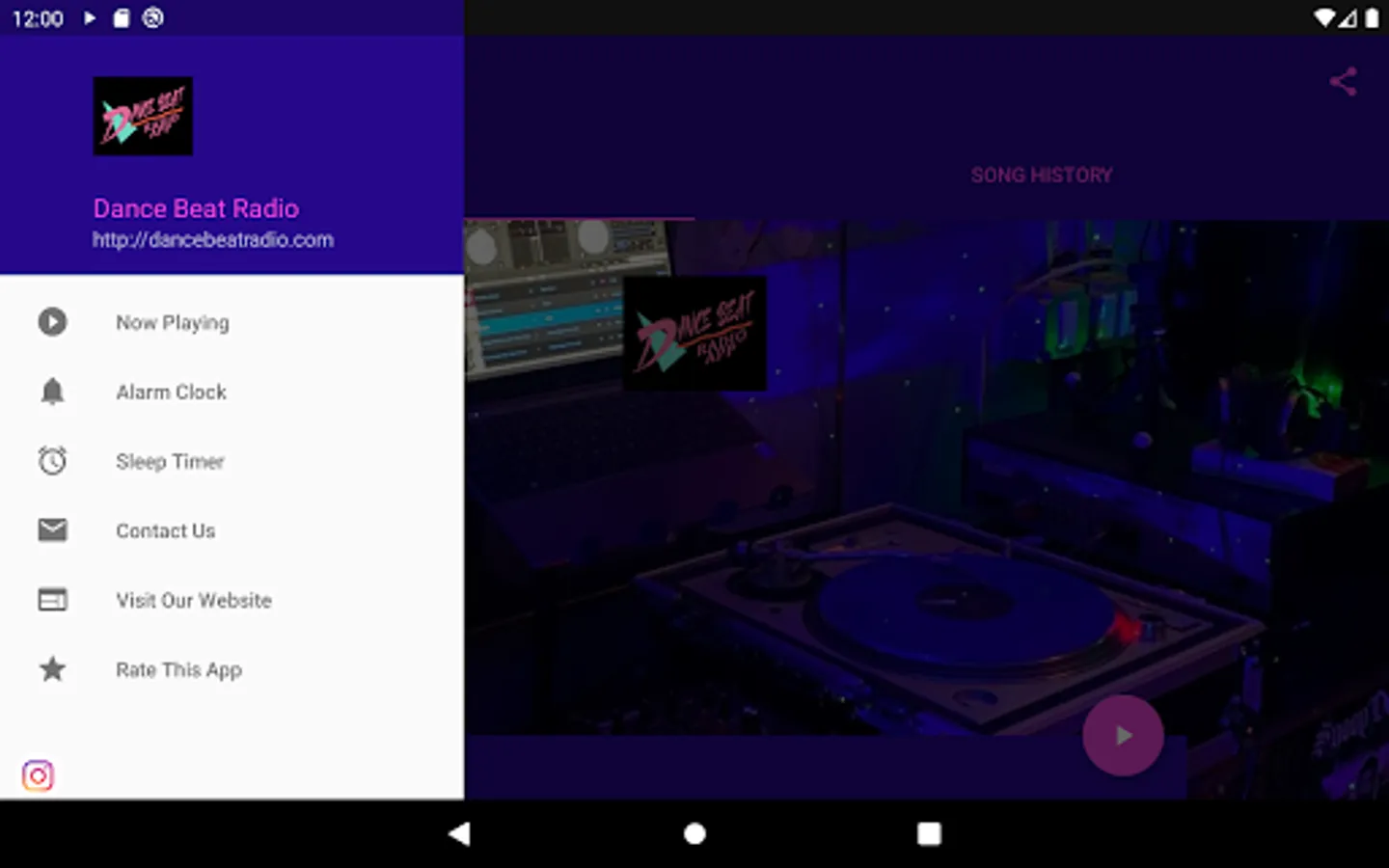
Task: Tap the Dance Beat Radio logo in drawer header
Action: pos(143,116)
